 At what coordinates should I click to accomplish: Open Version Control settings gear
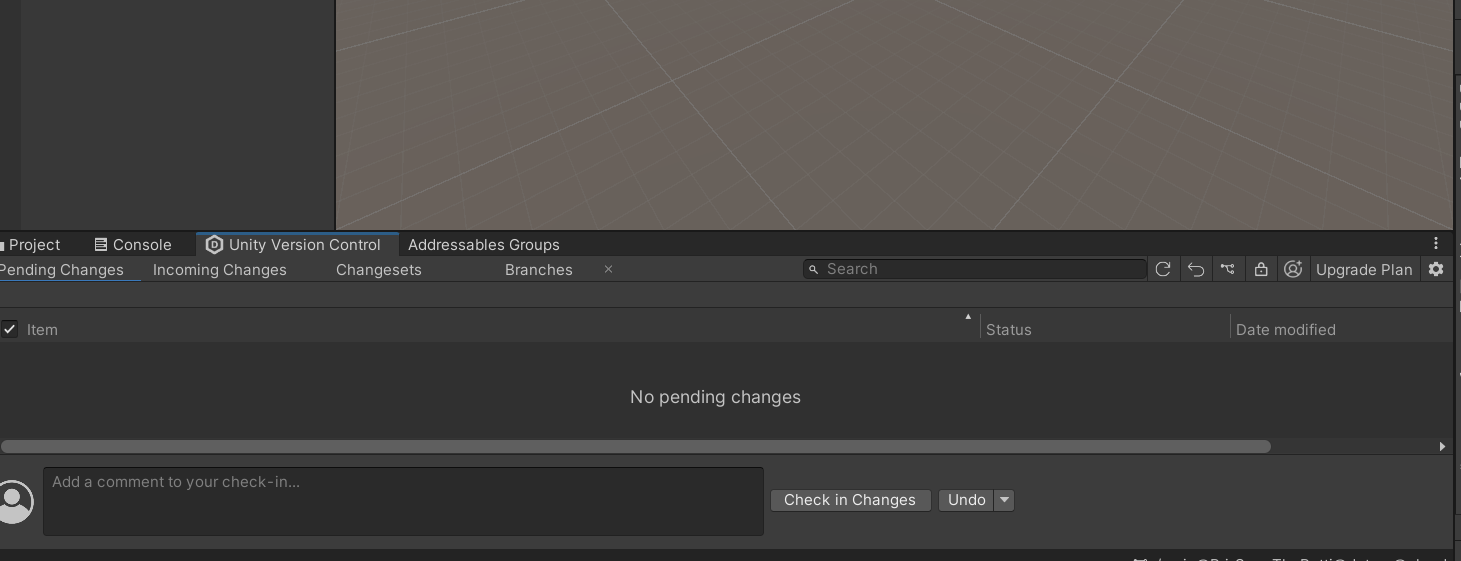point(1436,269)
